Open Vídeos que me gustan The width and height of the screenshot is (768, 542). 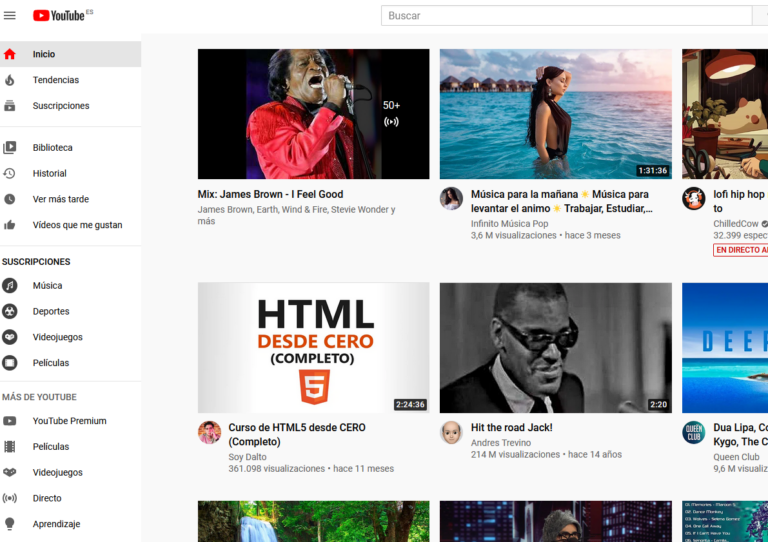(71, 225)
